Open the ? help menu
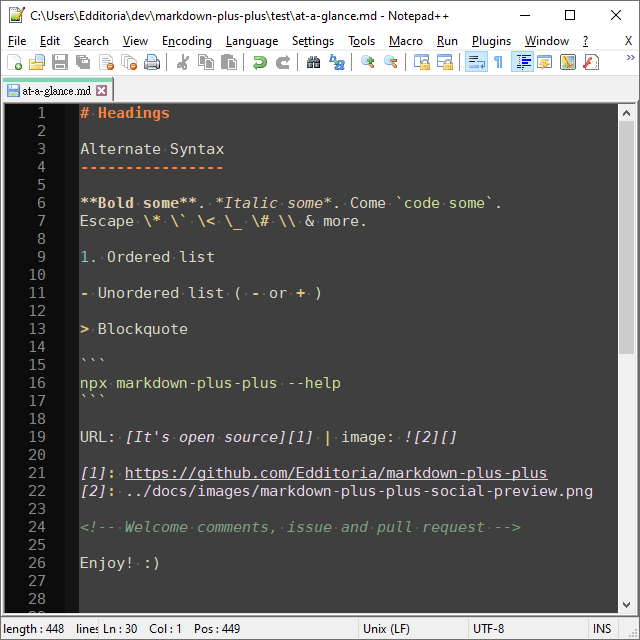 pos(585,41)
